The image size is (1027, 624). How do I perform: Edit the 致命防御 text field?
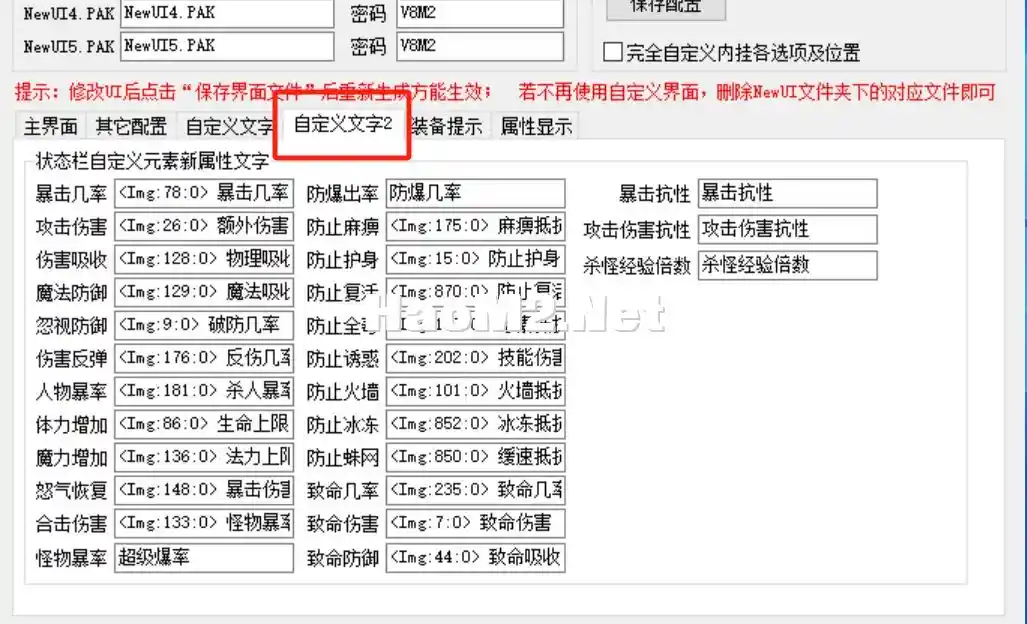click(x=476, y=558)
